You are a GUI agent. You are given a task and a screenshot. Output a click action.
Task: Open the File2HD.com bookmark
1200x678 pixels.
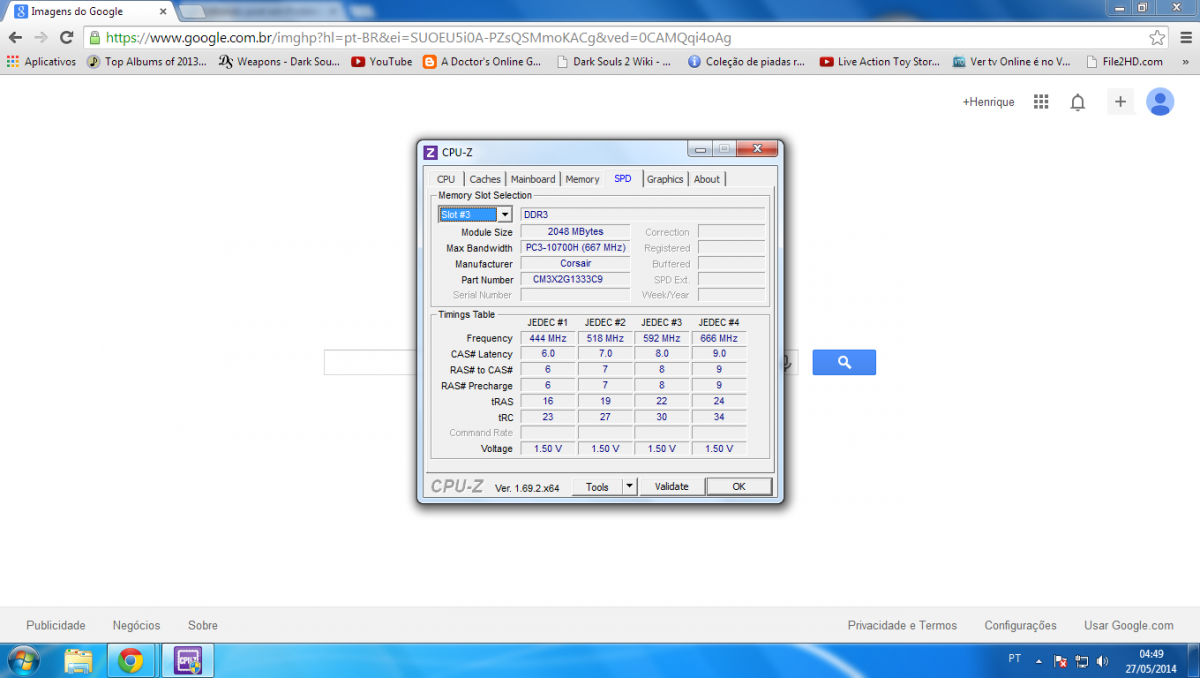tap(1124, 61)
